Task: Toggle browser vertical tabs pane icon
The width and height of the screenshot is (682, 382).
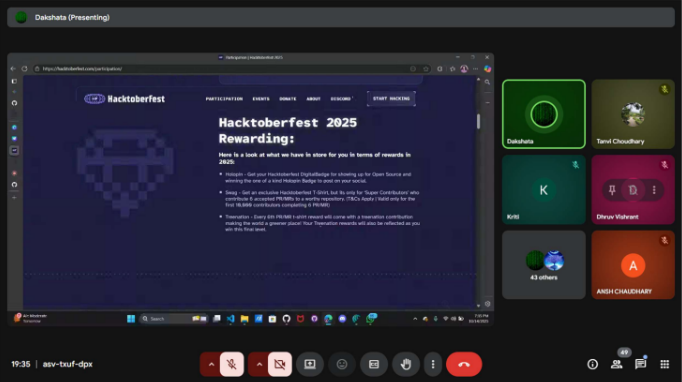Action: [14, 81]
